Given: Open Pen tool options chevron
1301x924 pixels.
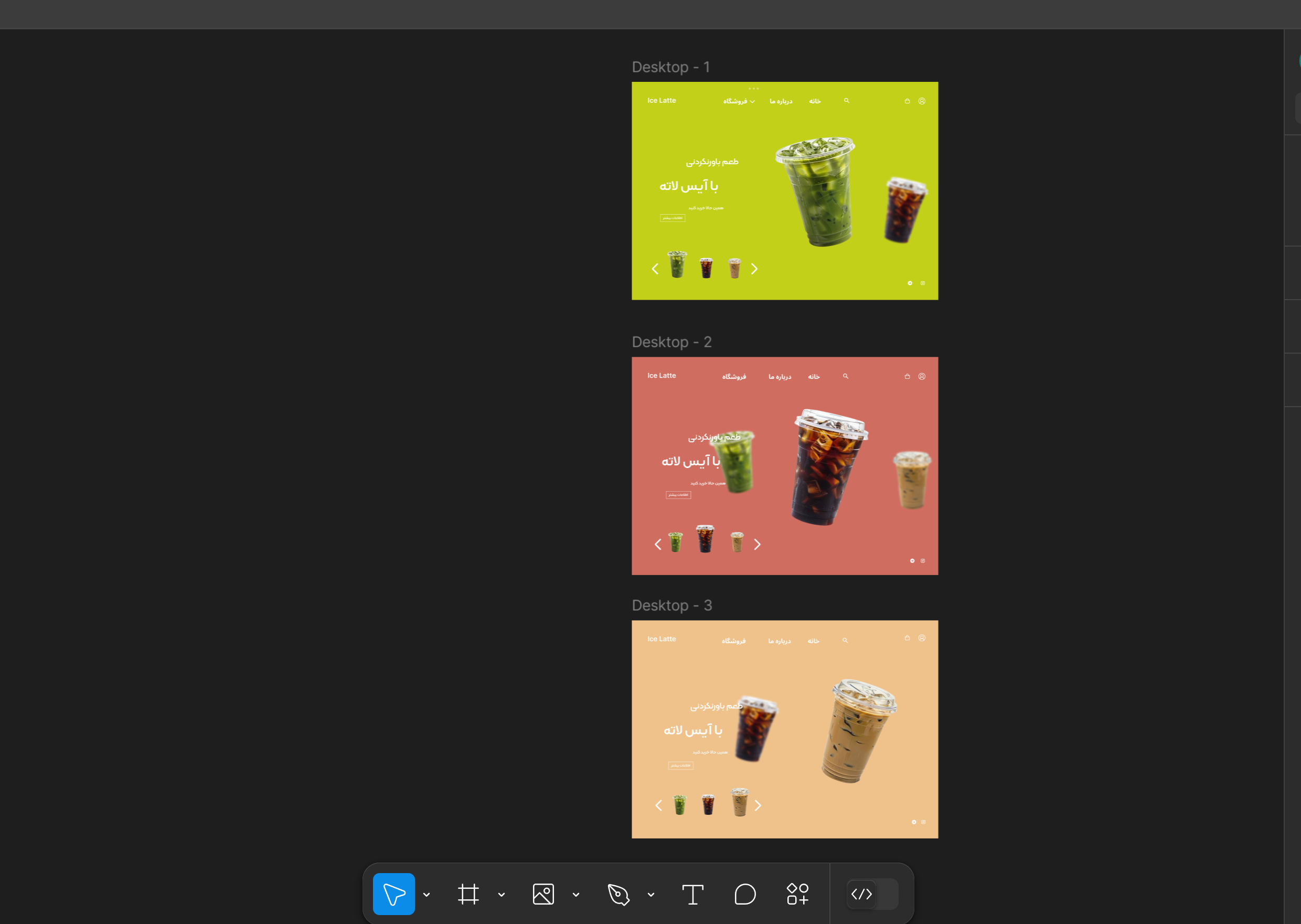Looking at the screenshot, I should coord(651,895).
